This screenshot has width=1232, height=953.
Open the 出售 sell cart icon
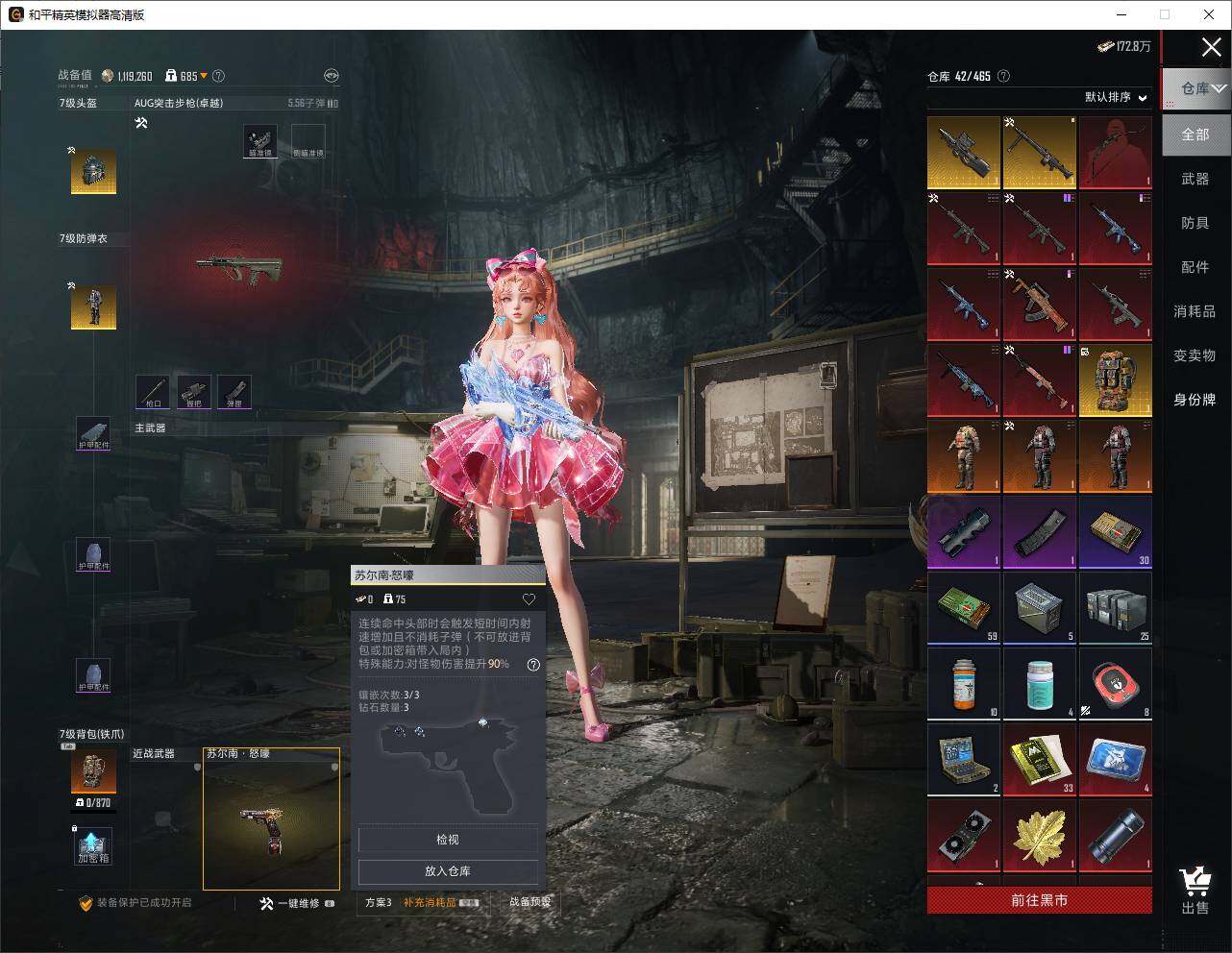1195,891
